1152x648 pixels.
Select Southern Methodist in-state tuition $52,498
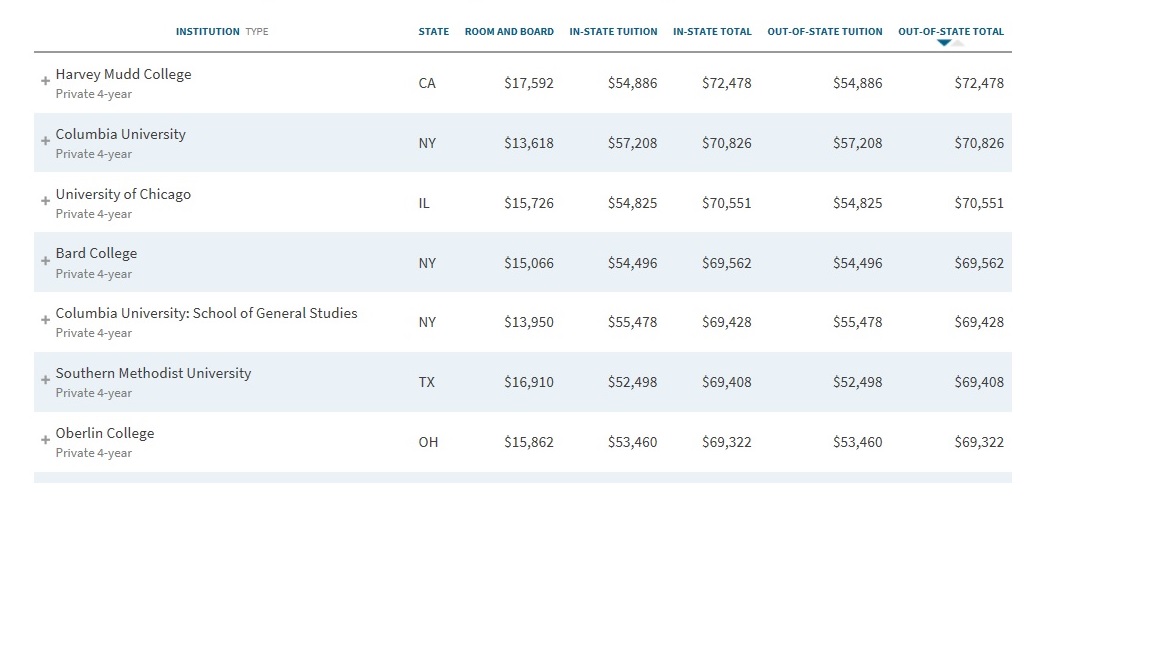pos(633,382)
